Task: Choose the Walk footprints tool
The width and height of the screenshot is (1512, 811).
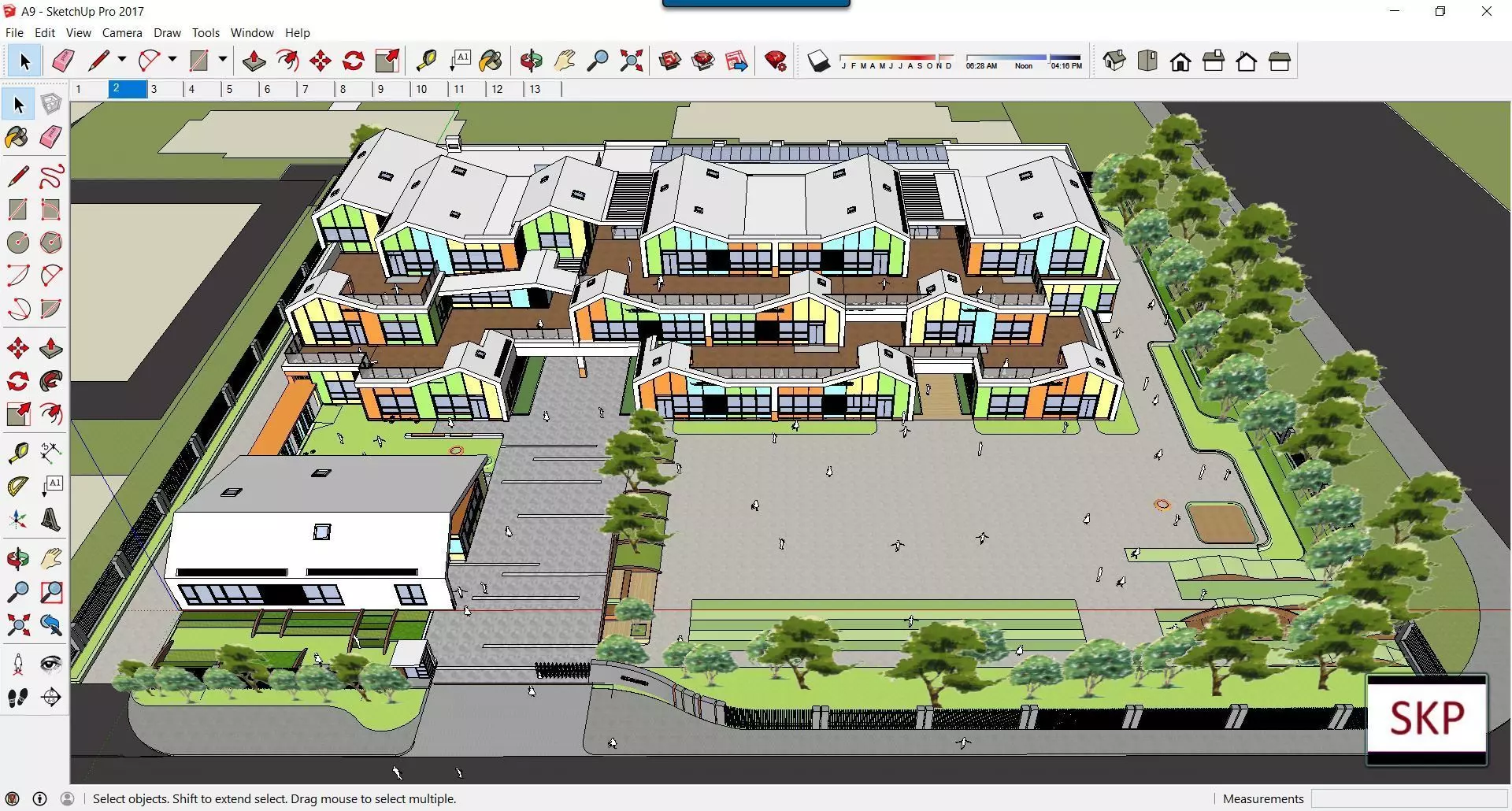Action: pyautogui.click(x=18, y=698)
